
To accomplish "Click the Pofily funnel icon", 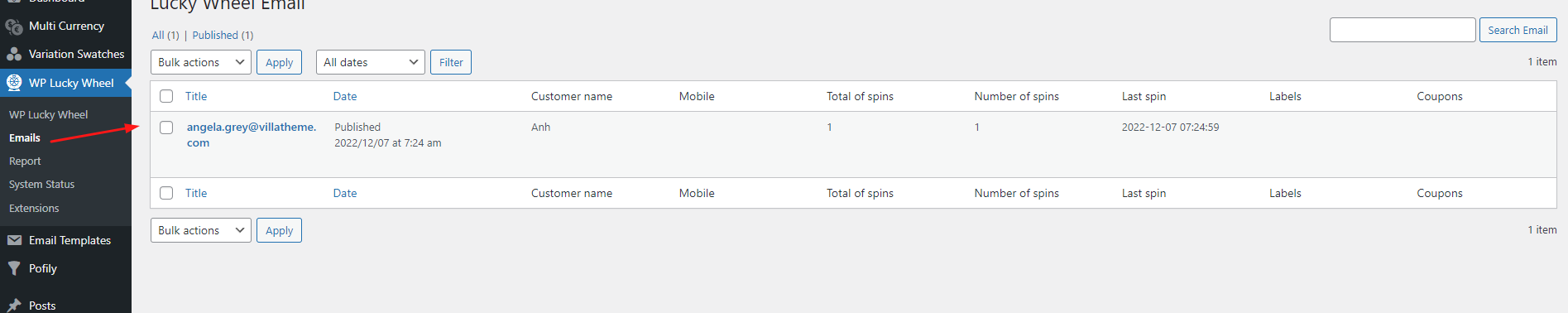I will (14, 268).
